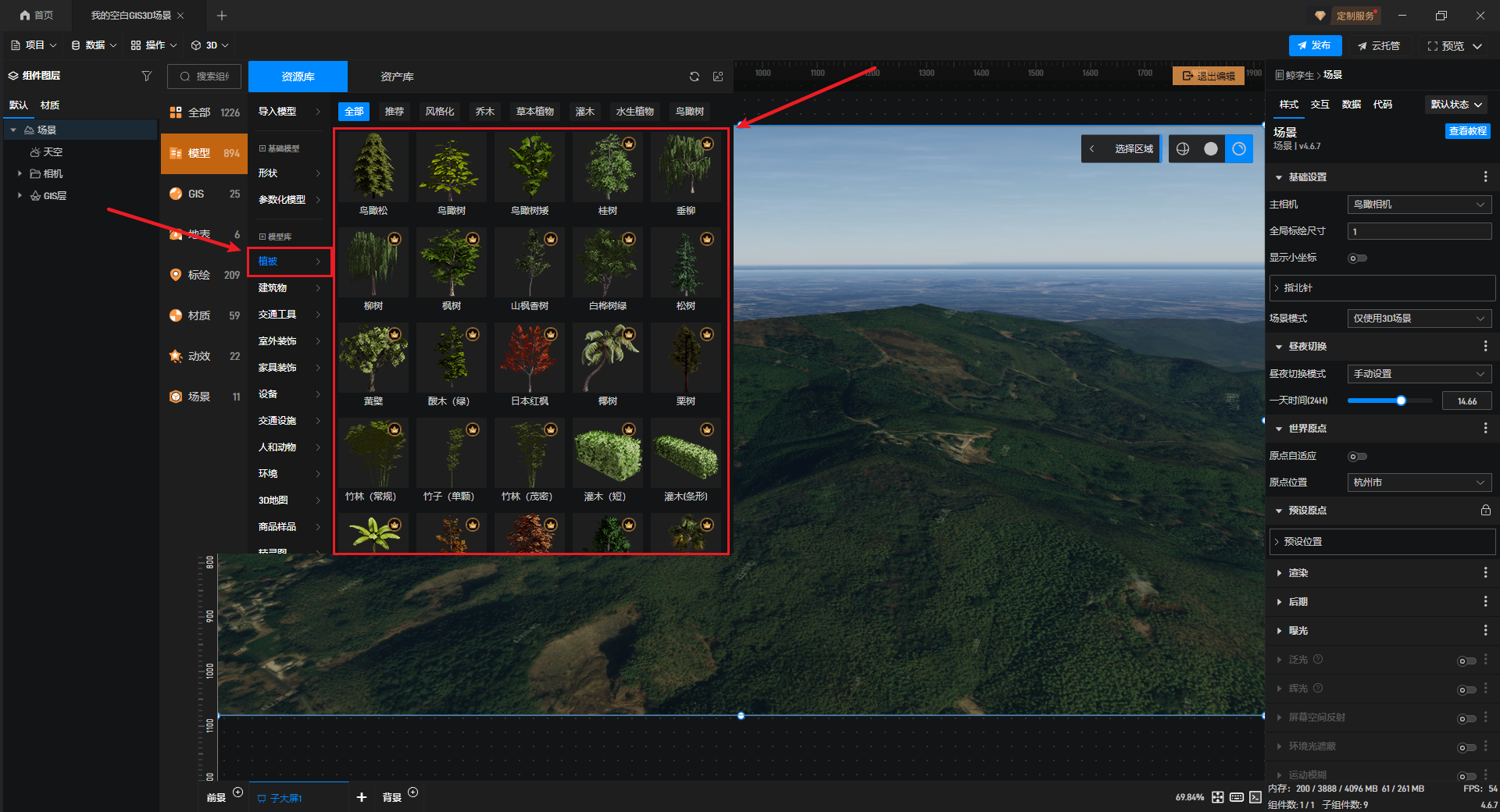Viewport: 1500px width, 812px height.
Task: Open the console terminal icon in status bar
Action: [x=1255, y=797]
